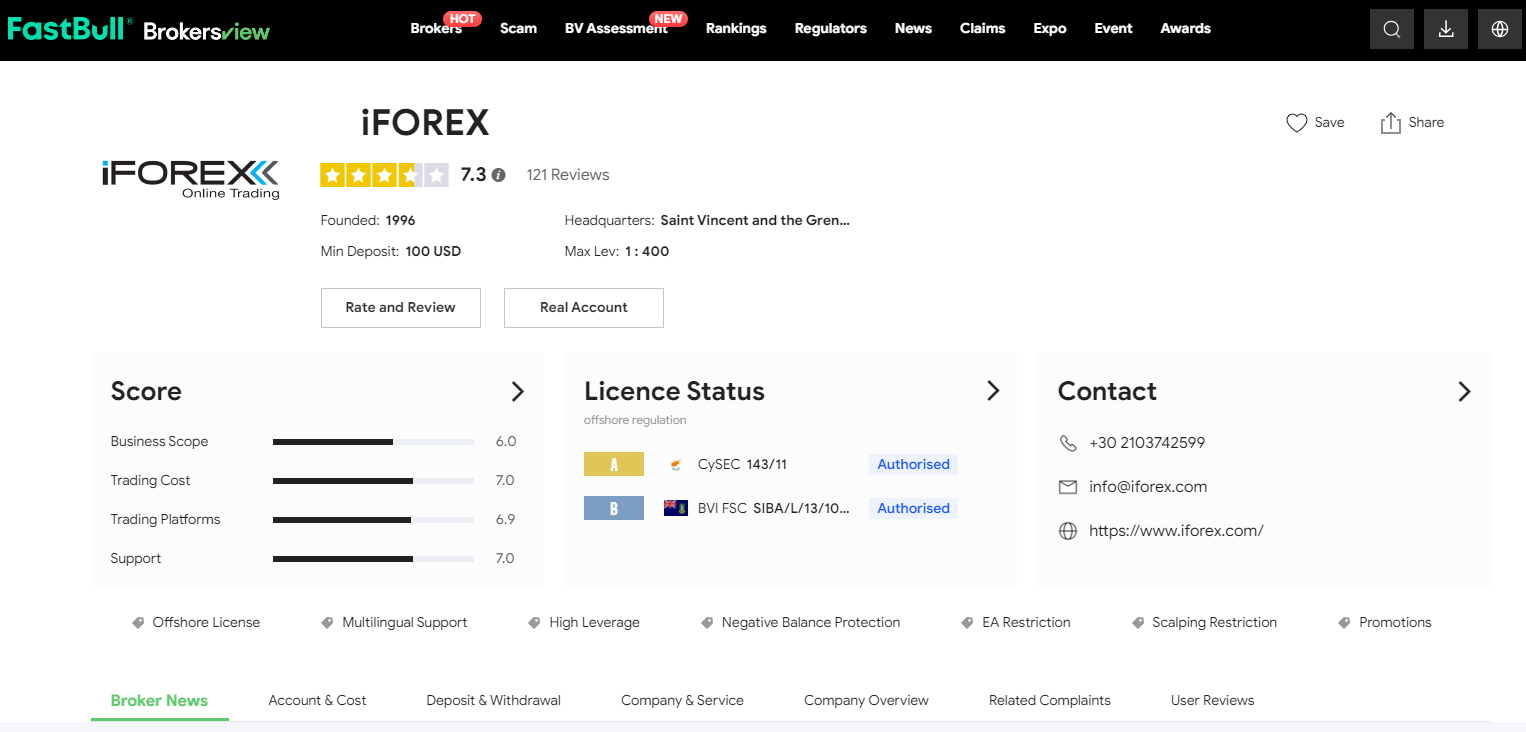The height and width of the screenshot is (732, 1526).
Task: Click the iFOREX Online Trading logo
Action: tap(190, 178)
